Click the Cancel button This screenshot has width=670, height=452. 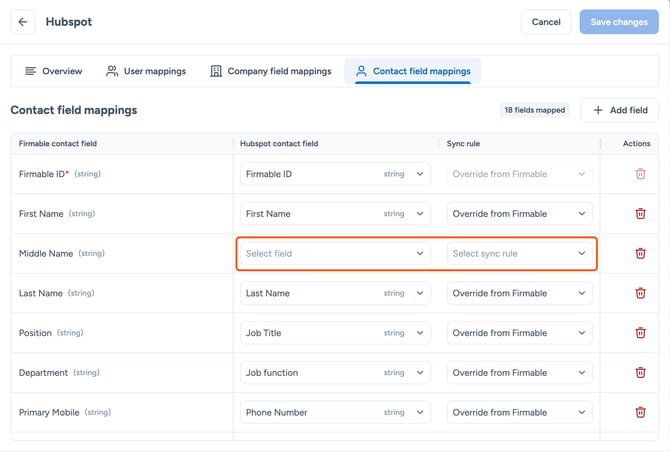[x=546, y=22]
